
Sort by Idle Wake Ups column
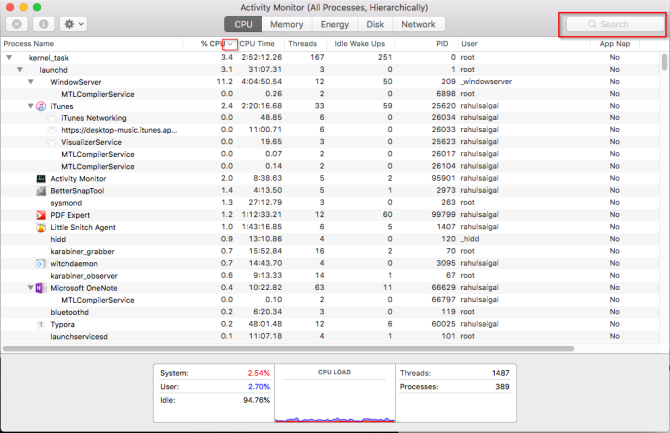point(360,44)
